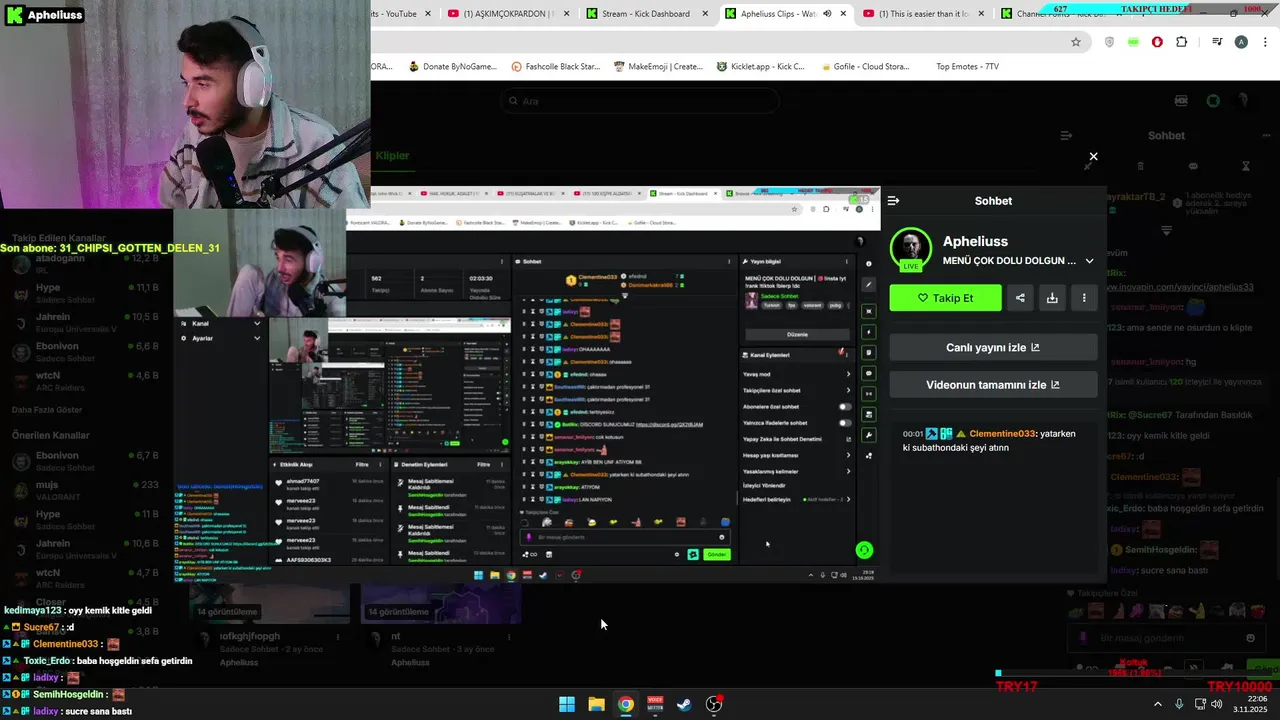Open the lofkghjfiopgh clip card title
This screenshot has width=1280, height=720.
(249, 636)
